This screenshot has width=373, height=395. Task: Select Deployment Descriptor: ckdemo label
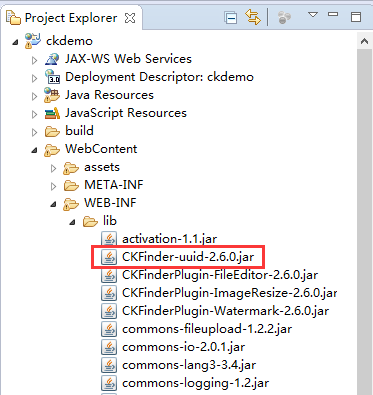(x=159, y=77)
